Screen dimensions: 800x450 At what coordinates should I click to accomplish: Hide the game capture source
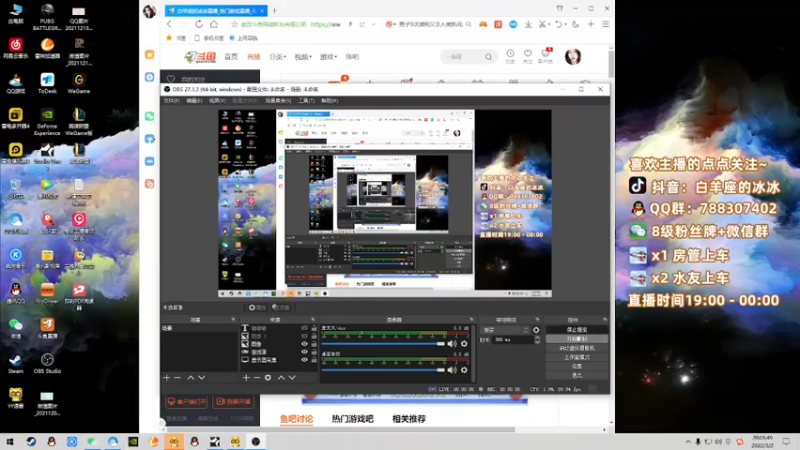[x=305, y=352]
